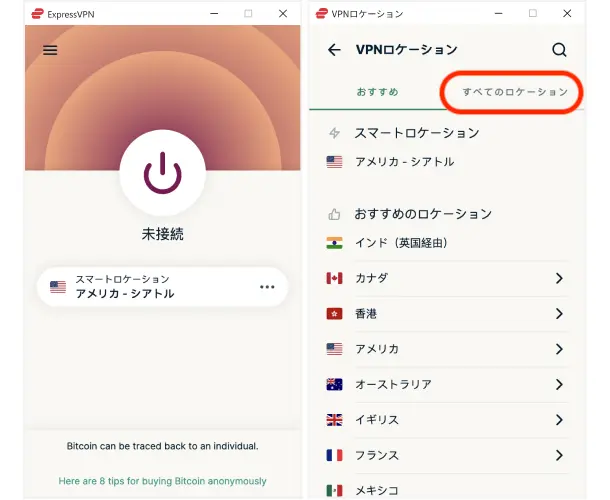Screen dimensions: 610x500
Task: Click the UK flag icon
Action: [334, 420]
